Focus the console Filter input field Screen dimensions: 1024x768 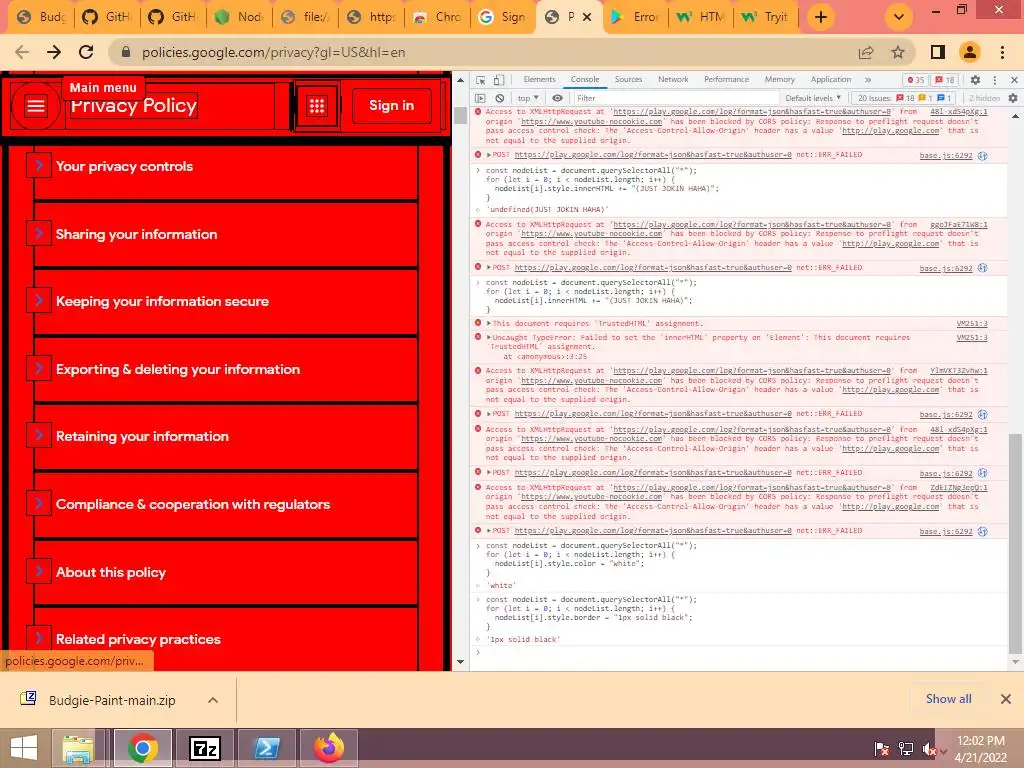675,98
